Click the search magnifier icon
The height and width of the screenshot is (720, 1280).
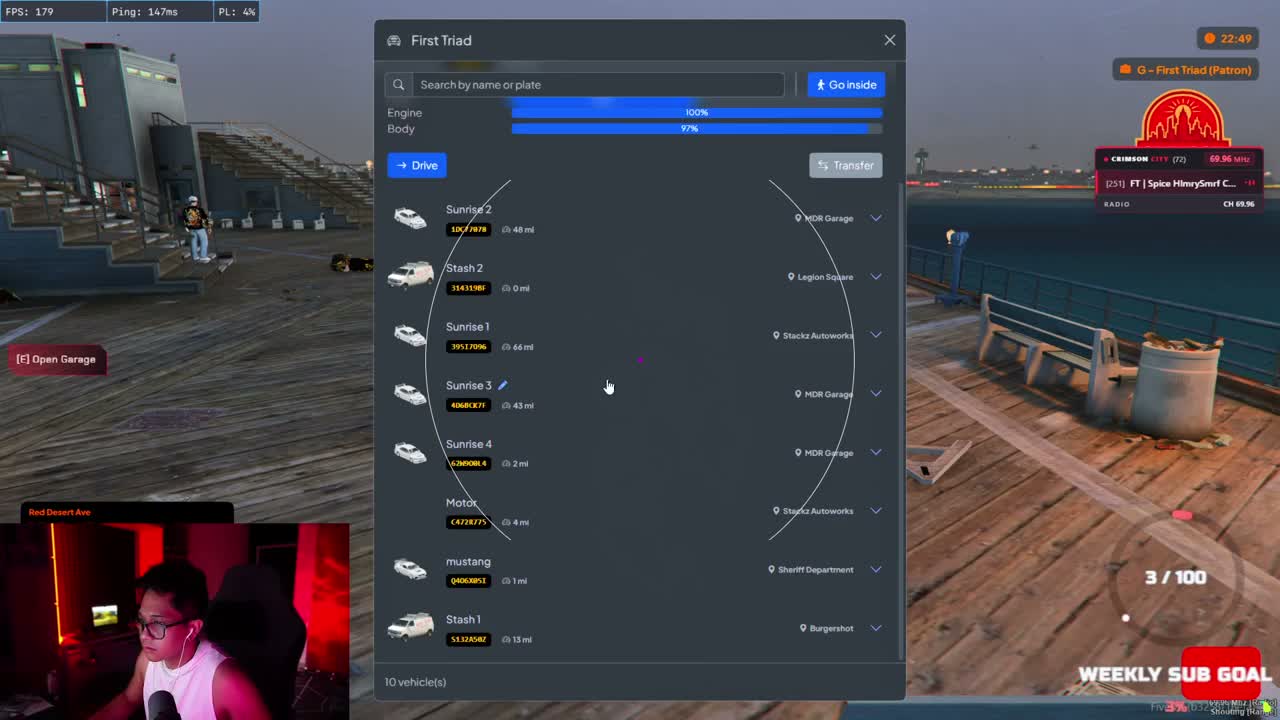click(x=398, y=85)
